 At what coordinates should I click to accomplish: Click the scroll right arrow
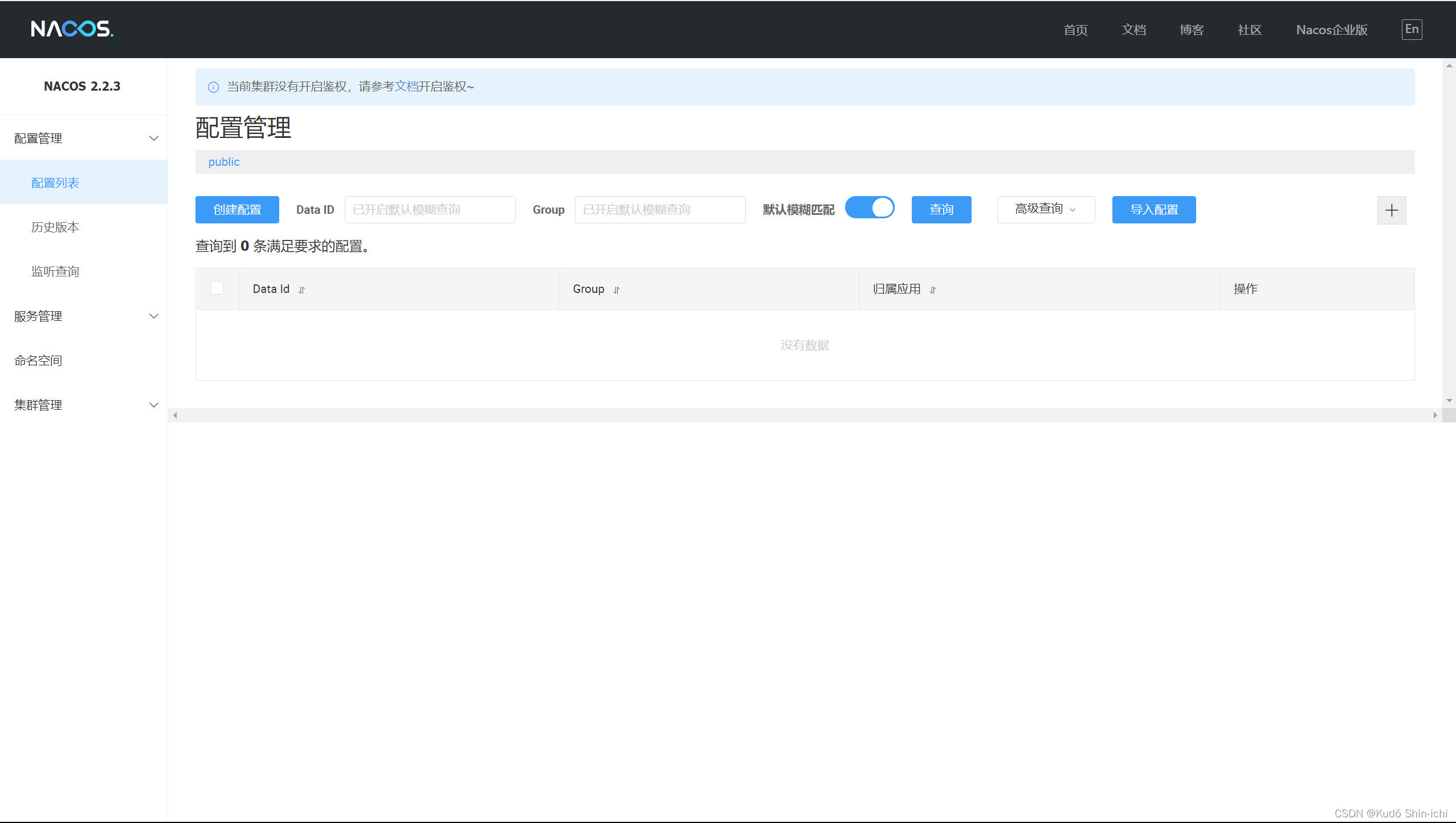click(1435, 415)
